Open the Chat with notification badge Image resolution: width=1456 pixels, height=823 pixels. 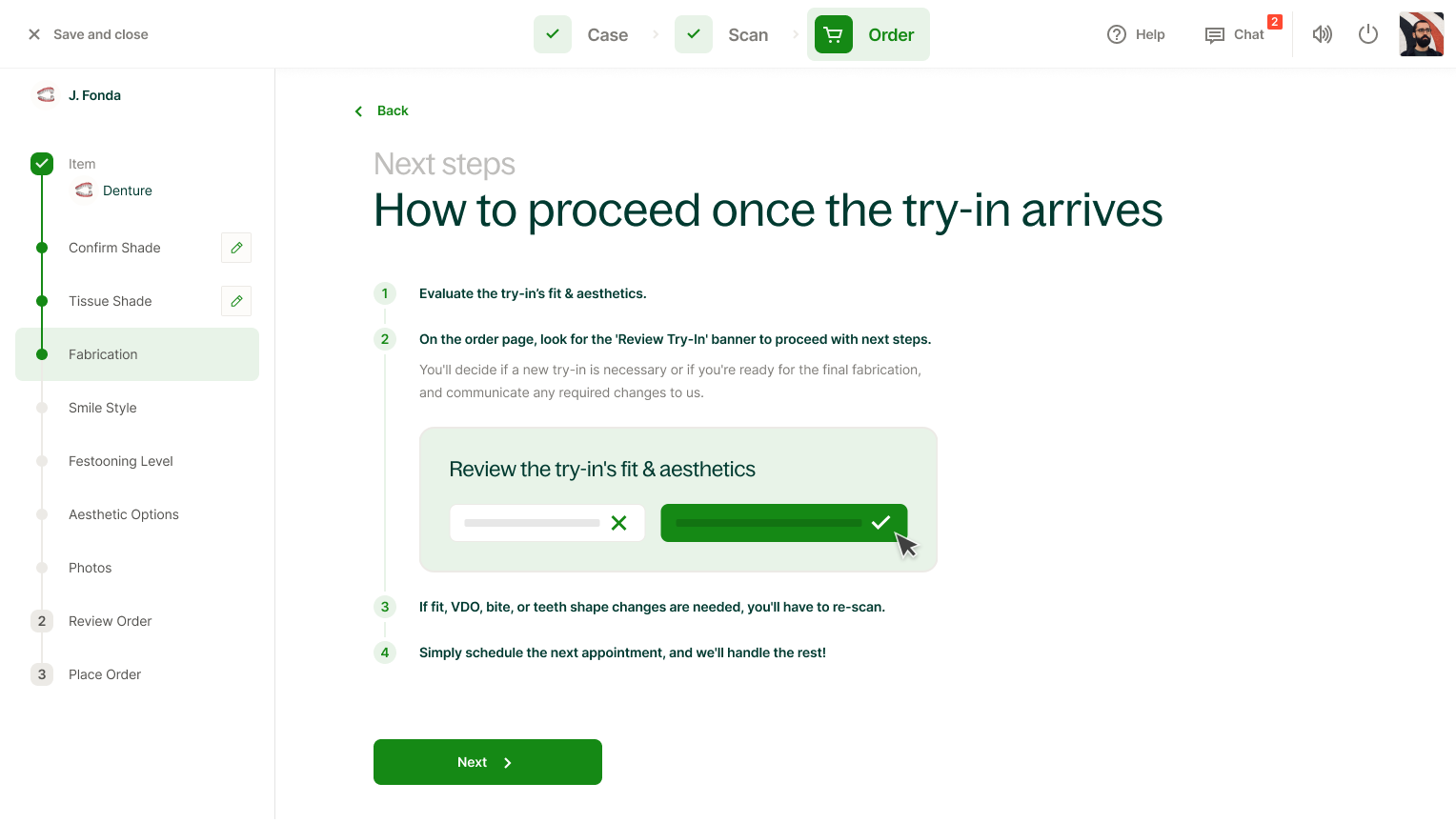1235,34
